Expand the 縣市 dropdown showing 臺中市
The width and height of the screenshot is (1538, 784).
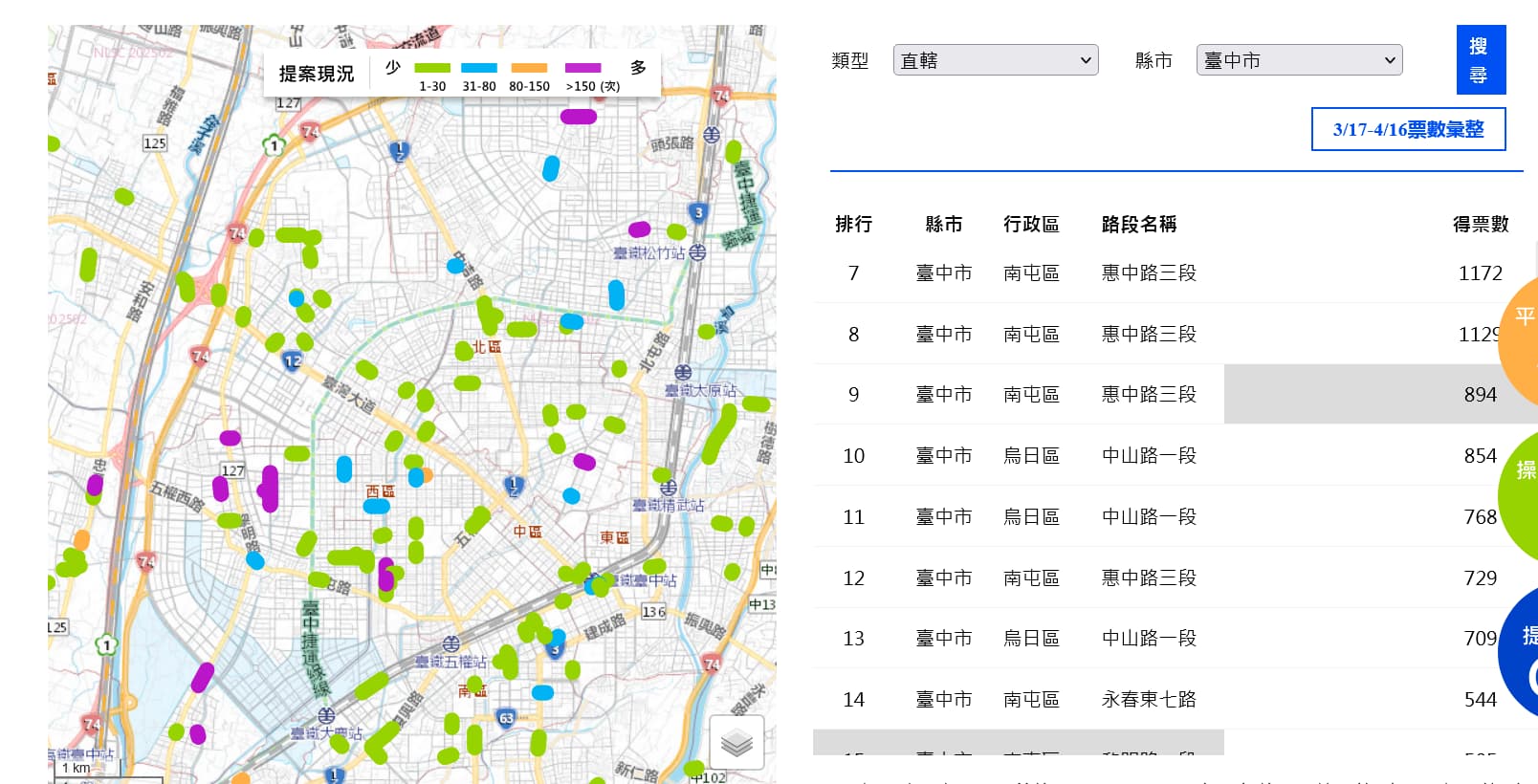(1299, 60)
